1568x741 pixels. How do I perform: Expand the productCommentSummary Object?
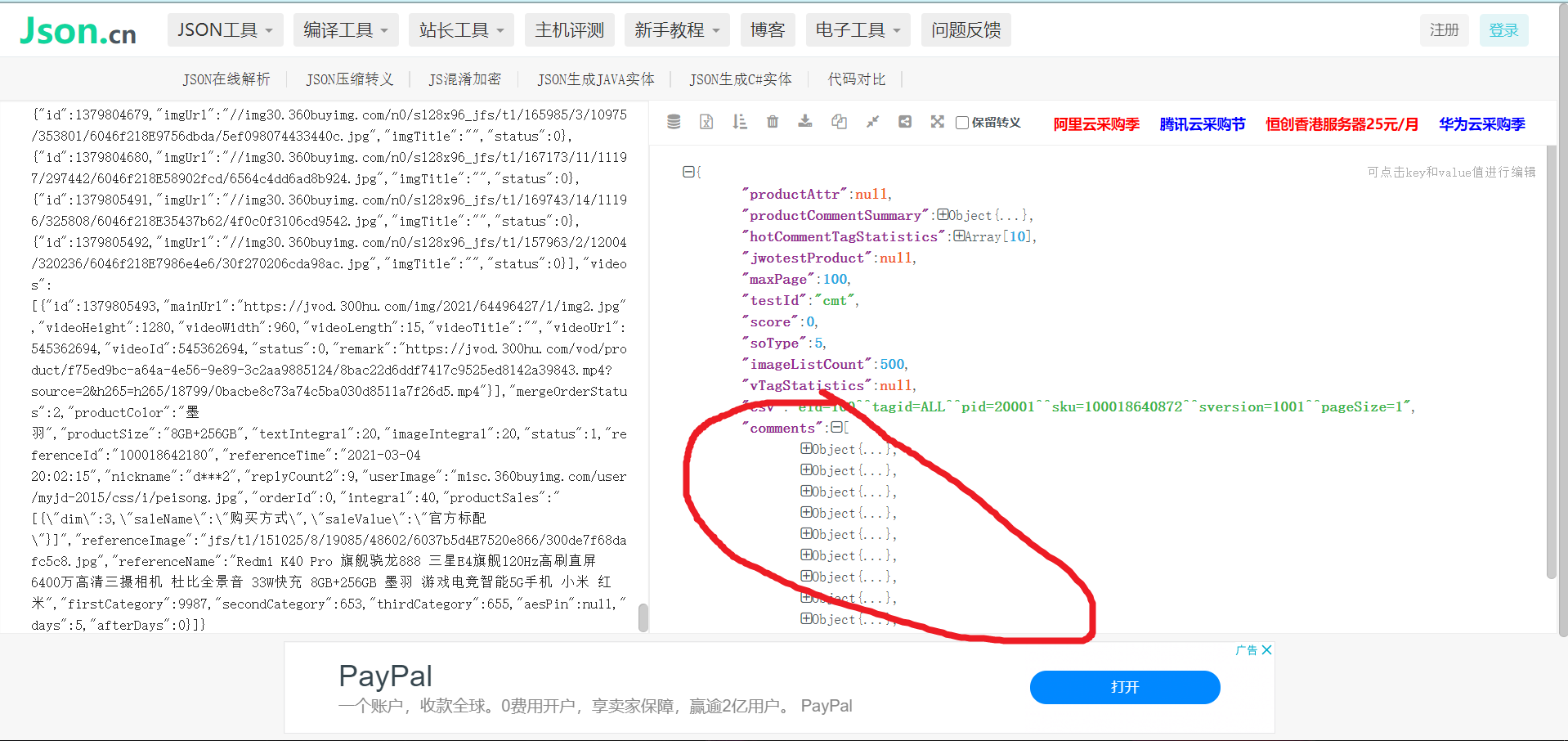[943, 214]
